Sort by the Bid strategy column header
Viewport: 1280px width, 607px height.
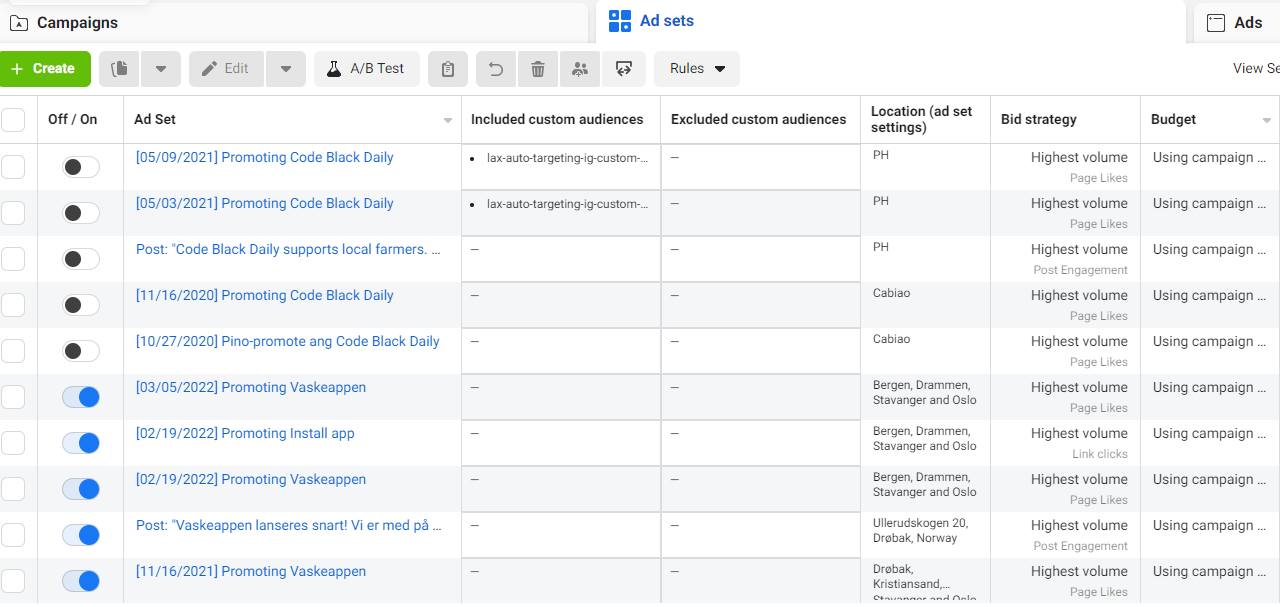(1039, 119)
